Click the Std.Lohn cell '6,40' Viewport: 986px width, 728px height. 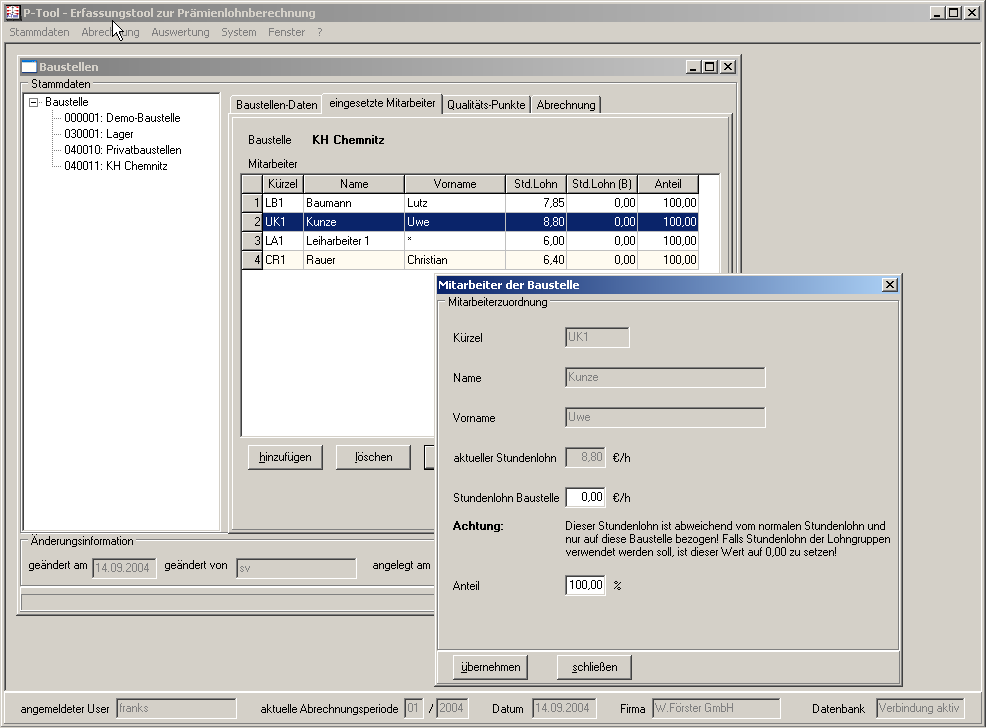pos(536,260)
